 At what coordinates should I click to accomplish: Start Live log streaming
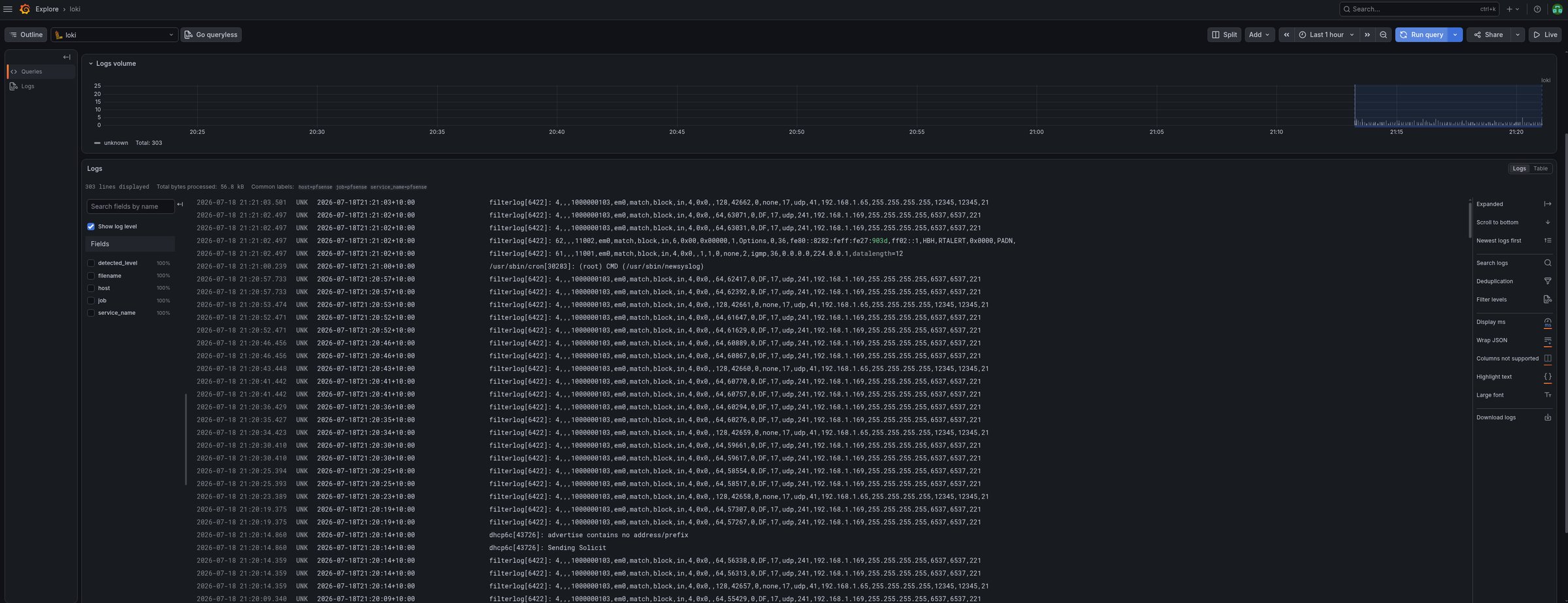[1545, 35]
